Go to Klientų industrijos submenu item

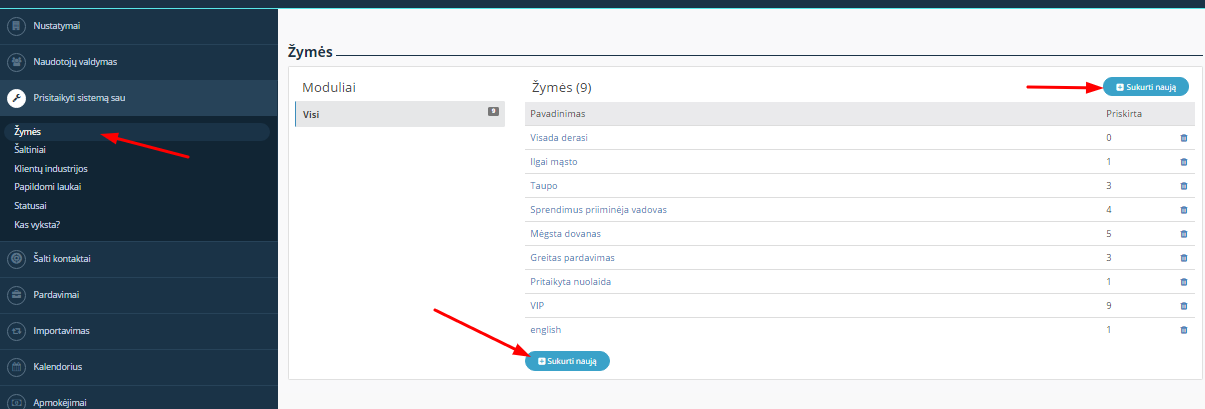tap(51, 168)
